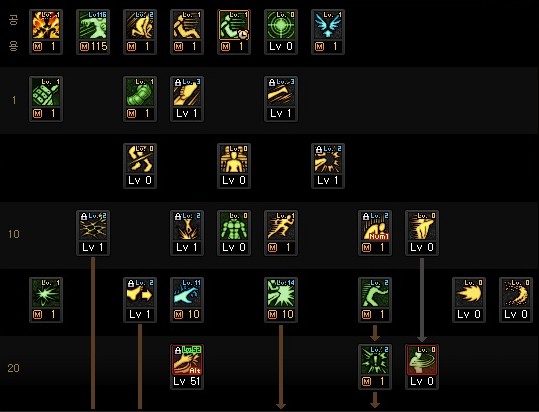Click the fist with arrow skill icon

140,293
